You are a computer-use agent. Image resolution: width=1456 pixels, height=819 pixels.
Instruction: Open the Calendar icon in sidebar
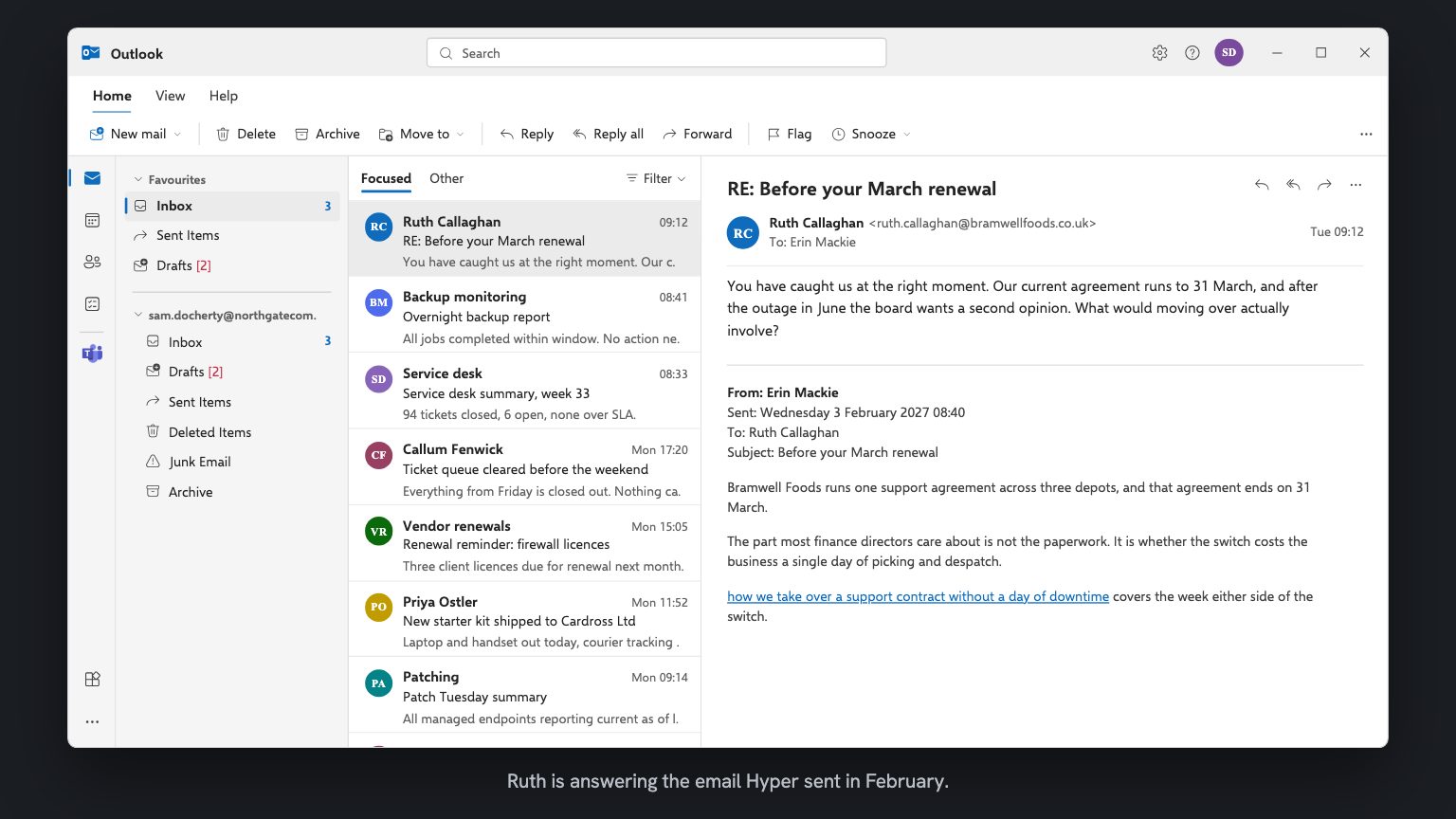coord(92,220)
